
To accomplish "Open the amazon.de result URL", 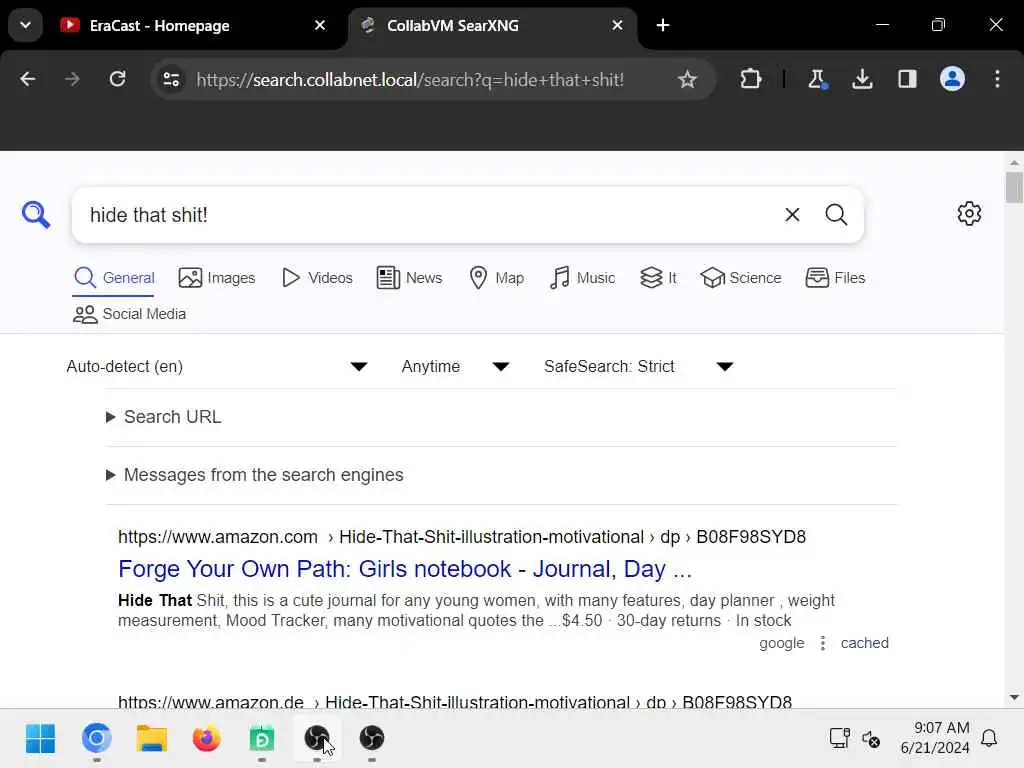I will [455, 701].
